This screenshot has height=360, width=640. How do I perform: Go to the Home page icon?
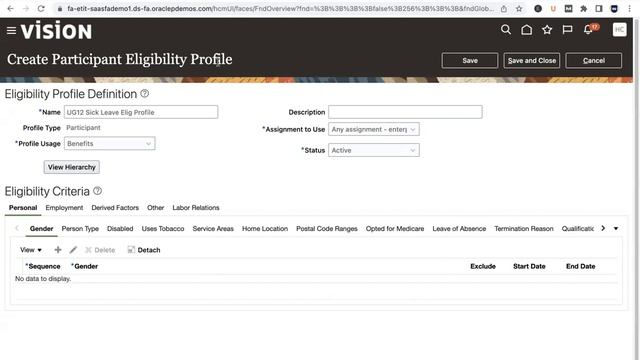click(527, 29)
